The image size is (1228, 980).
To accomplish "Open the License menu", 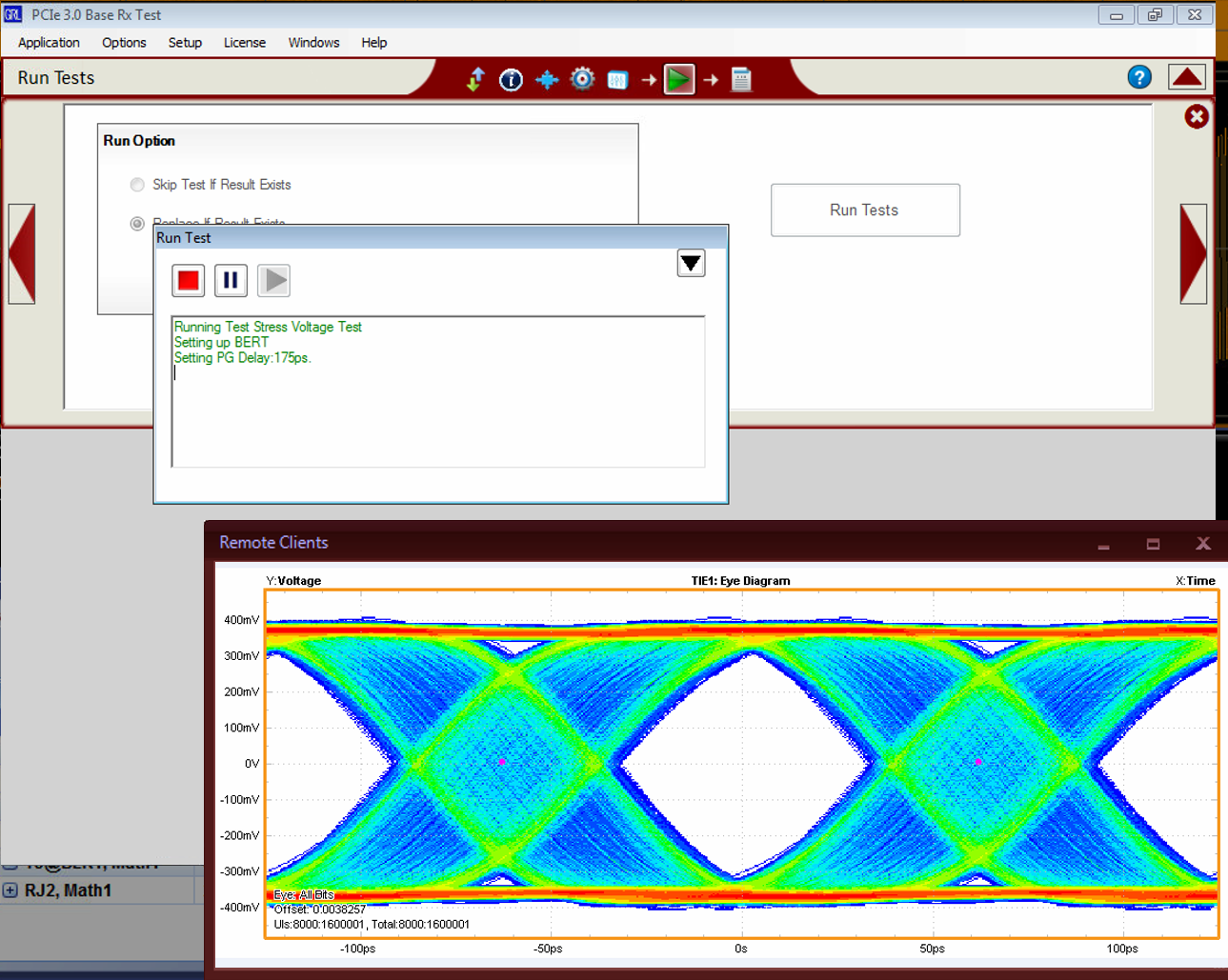I will click(244, 43).
